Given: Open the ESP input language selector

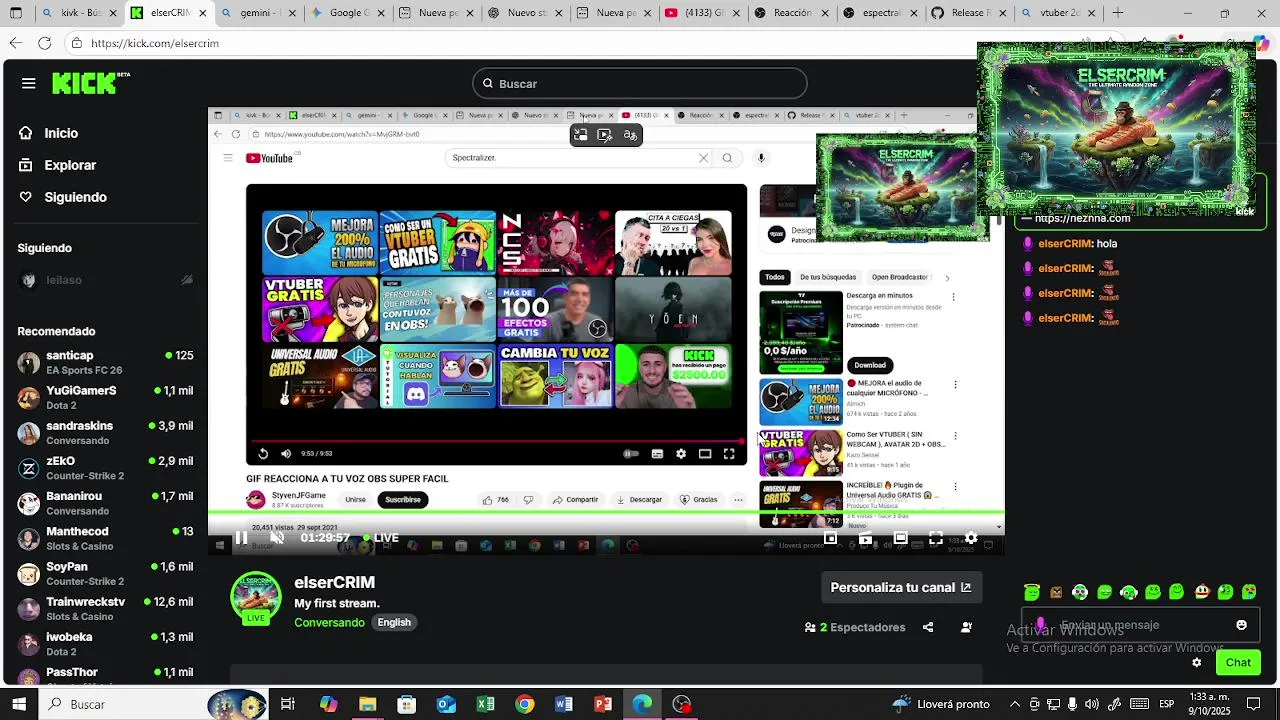Looking at the screenshot, I should tap(1166, 704).
